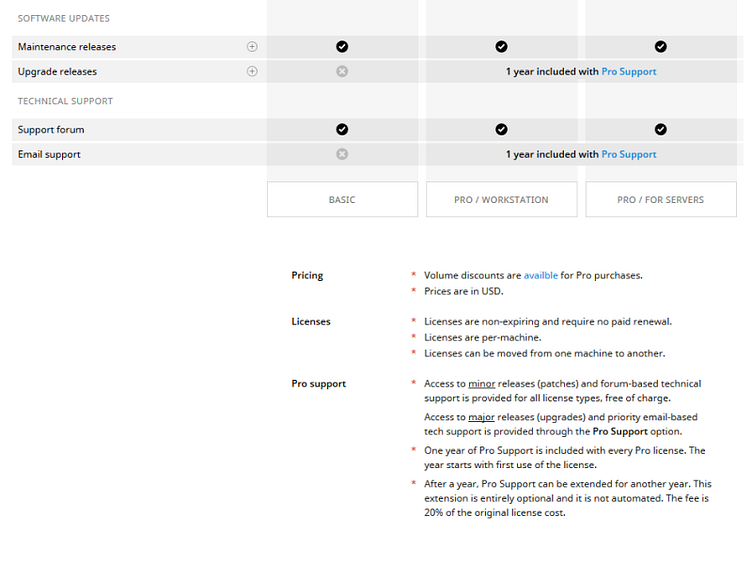Click the Maintenance releases row label
The width and height of the screenshot is (752, 564).
[x=67, y=47]
